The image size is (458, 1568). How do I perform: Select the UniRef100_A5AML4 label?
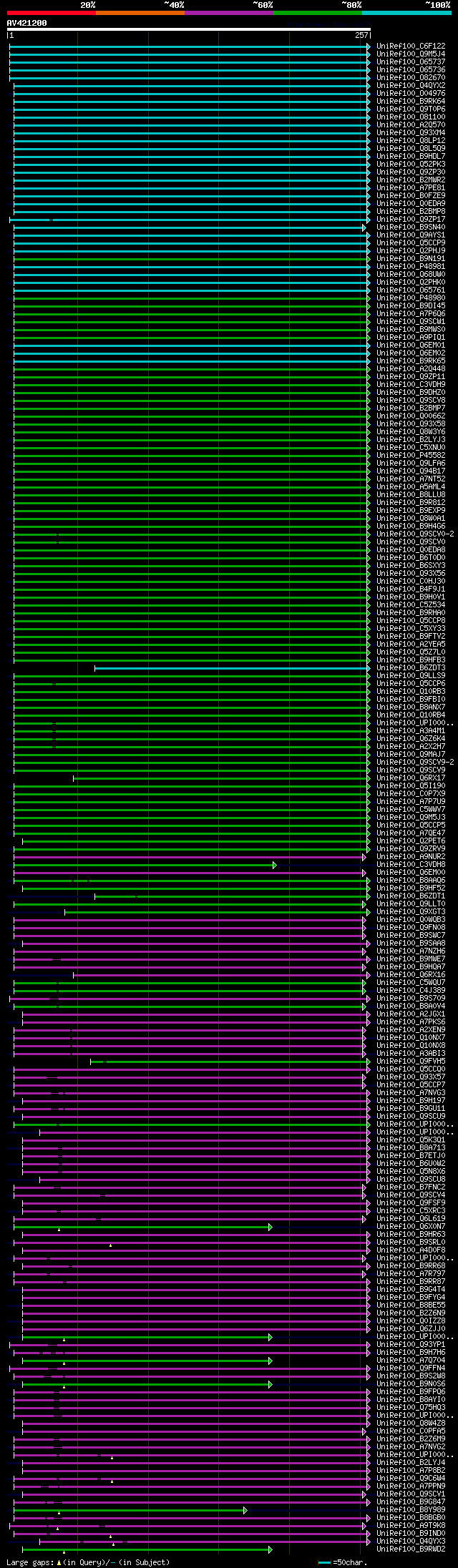[x=411, y=486]
